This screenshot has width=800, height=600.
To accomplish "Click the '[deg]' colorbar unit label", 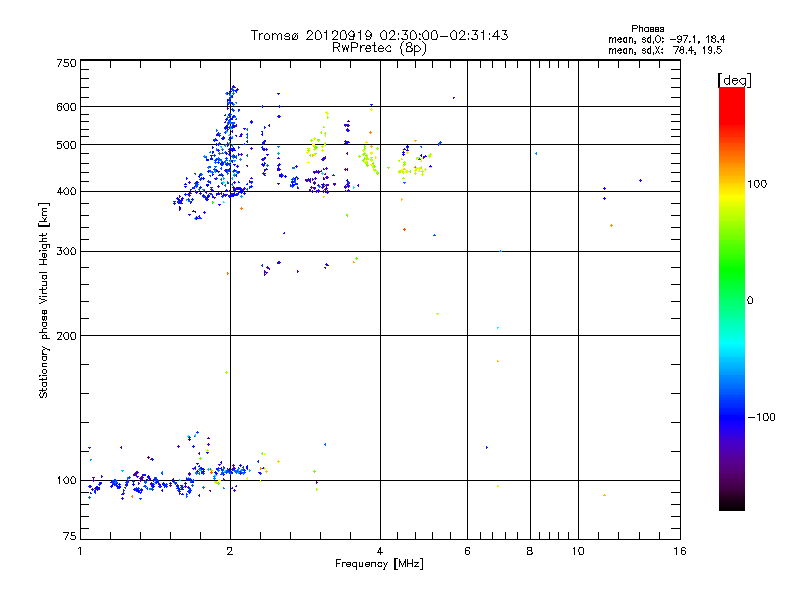I will pyautogui.click(x=734, y=80).
